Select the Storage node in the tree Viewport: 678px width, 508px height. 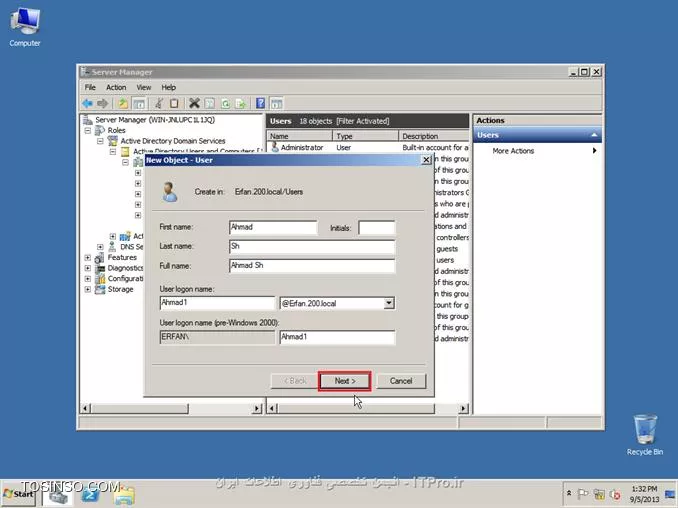click(x=120, y=289)
